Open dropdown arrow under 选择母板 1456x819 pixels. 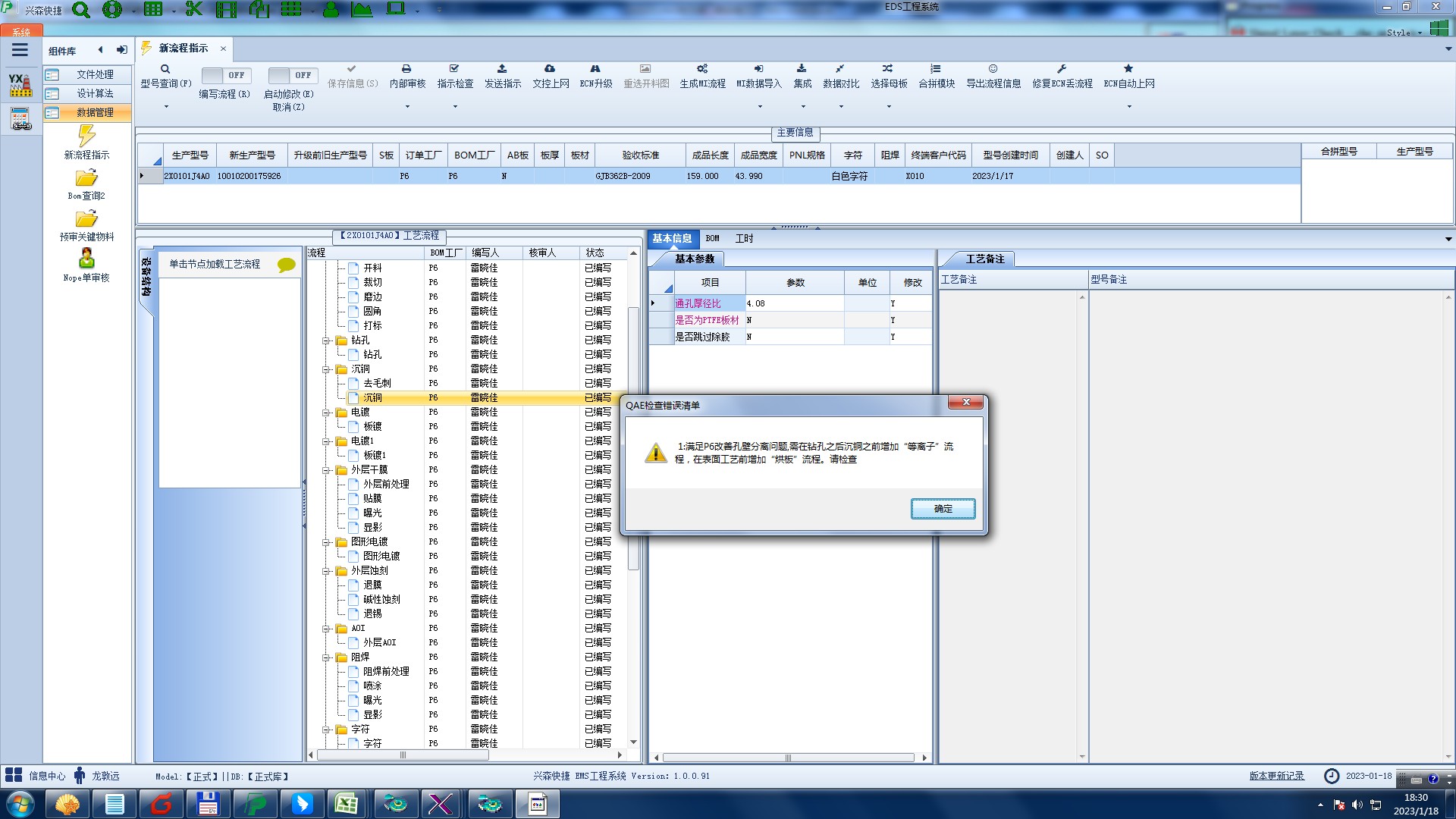coord(889,107)
